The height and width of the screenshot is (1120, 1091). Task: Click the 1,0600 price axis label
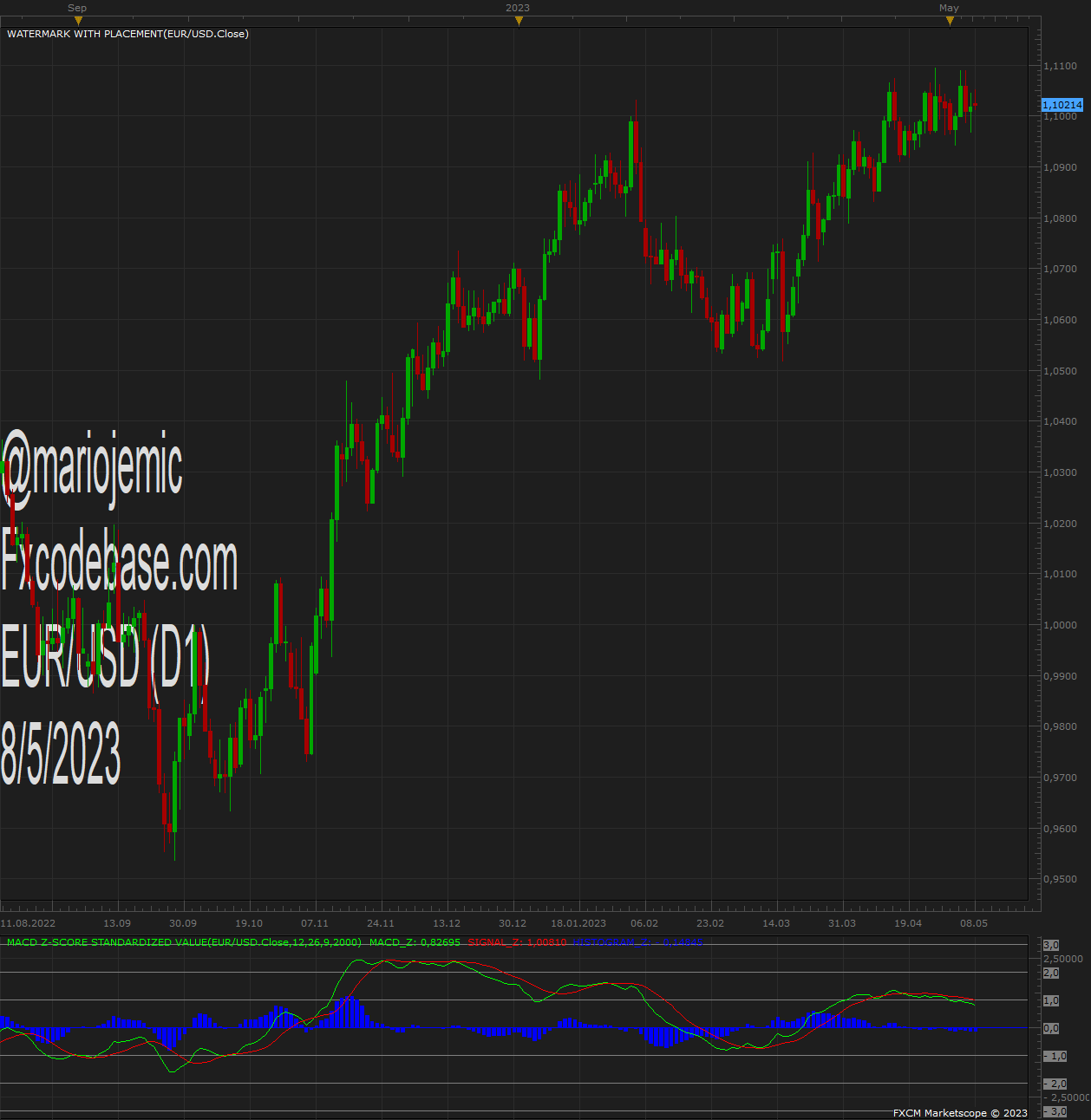[1060, 320]
